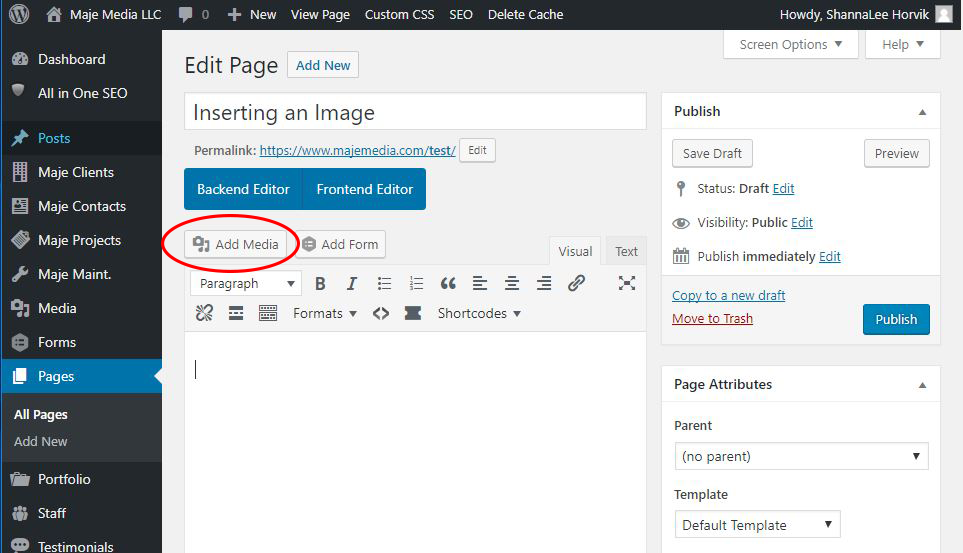Click Save Draft
The width and height of the screenshot is (963, 553).
point(712,154)
